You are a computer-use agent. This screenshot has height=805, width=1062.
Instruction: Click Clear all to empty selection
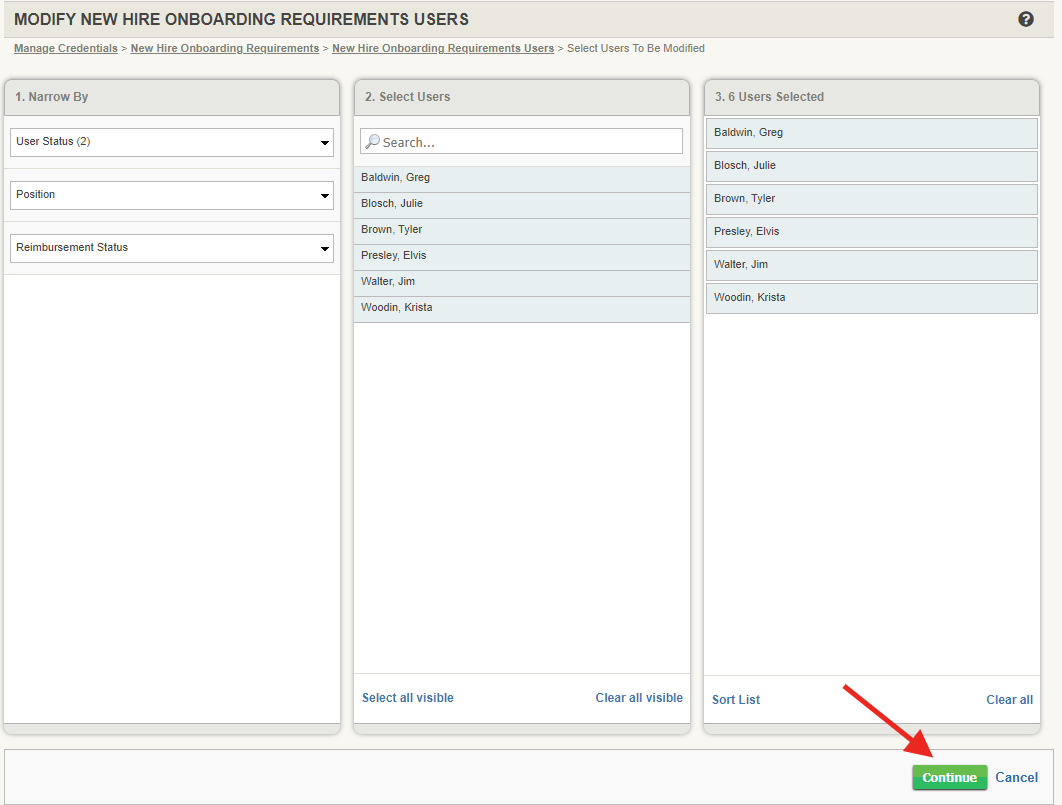coord(1009,699)
